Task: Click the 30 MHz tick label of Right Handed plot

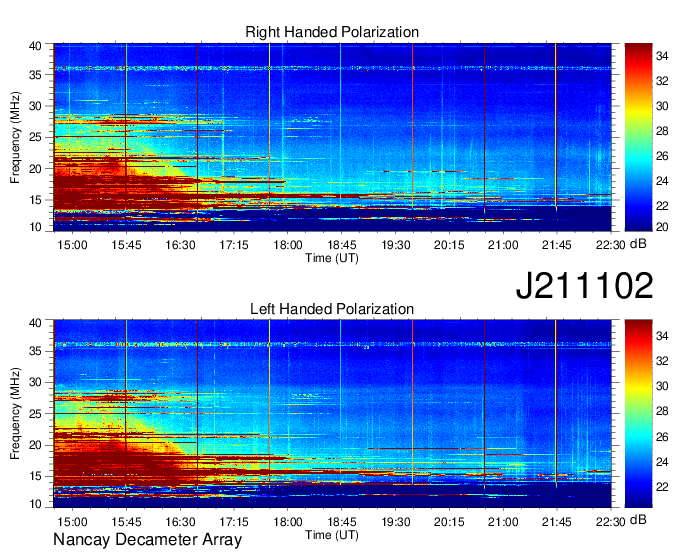Action: 35,106
